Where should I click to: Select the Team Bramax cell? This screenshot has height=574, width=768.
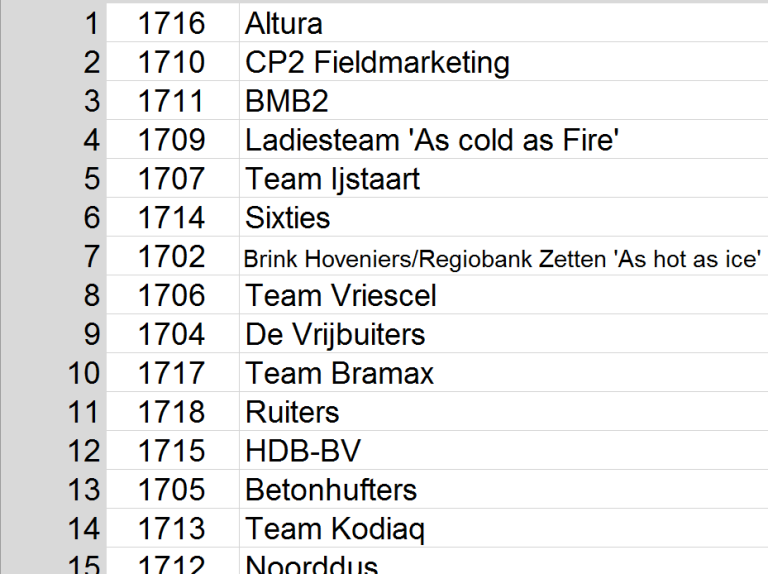[x=340, y=374]
